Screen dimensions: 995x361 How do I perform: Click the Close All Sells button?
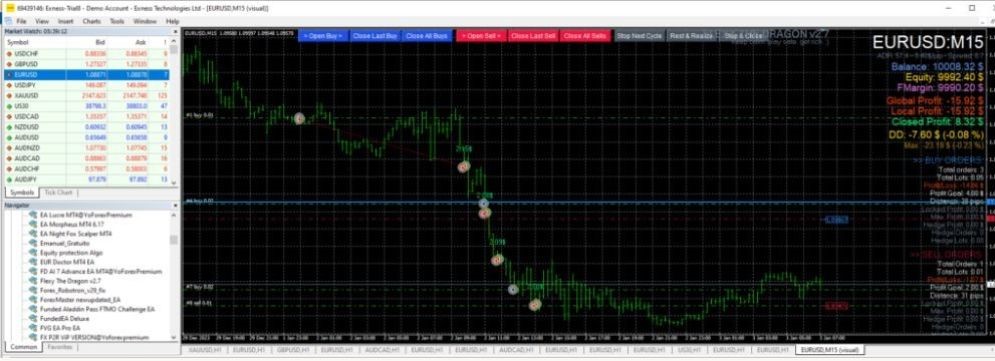[585, 36]
